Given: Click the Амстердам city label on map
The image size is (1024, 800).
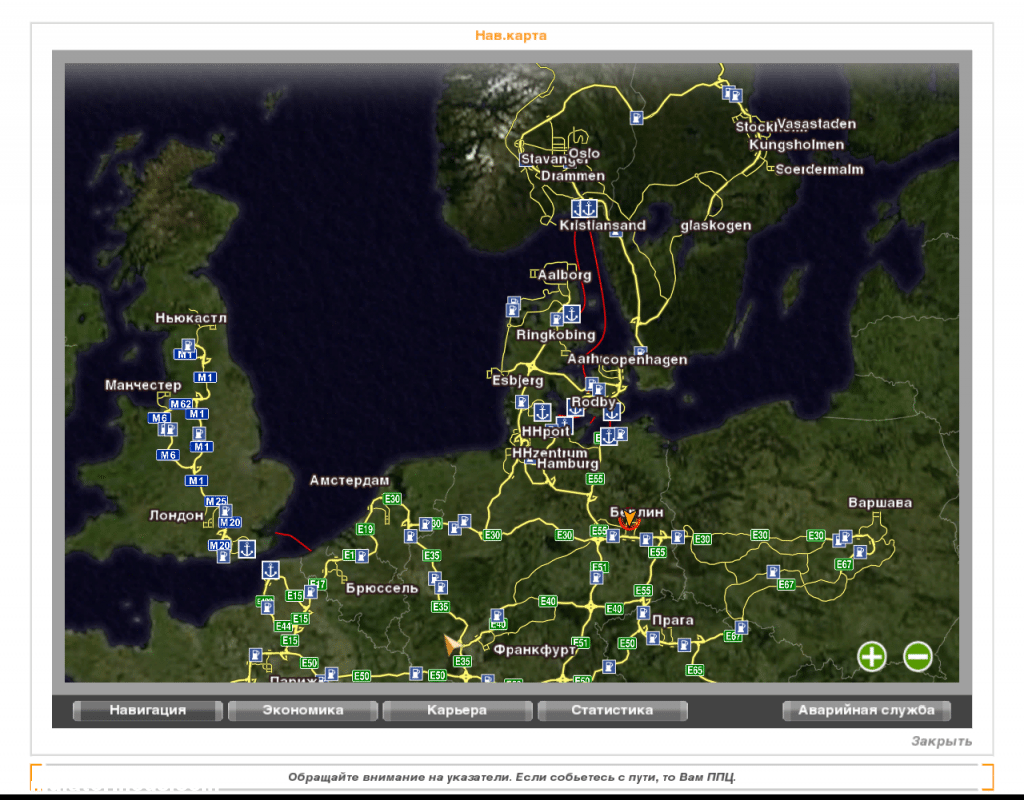Looking at the screenshot, I should pyautogui.click(x=349, y=480).
